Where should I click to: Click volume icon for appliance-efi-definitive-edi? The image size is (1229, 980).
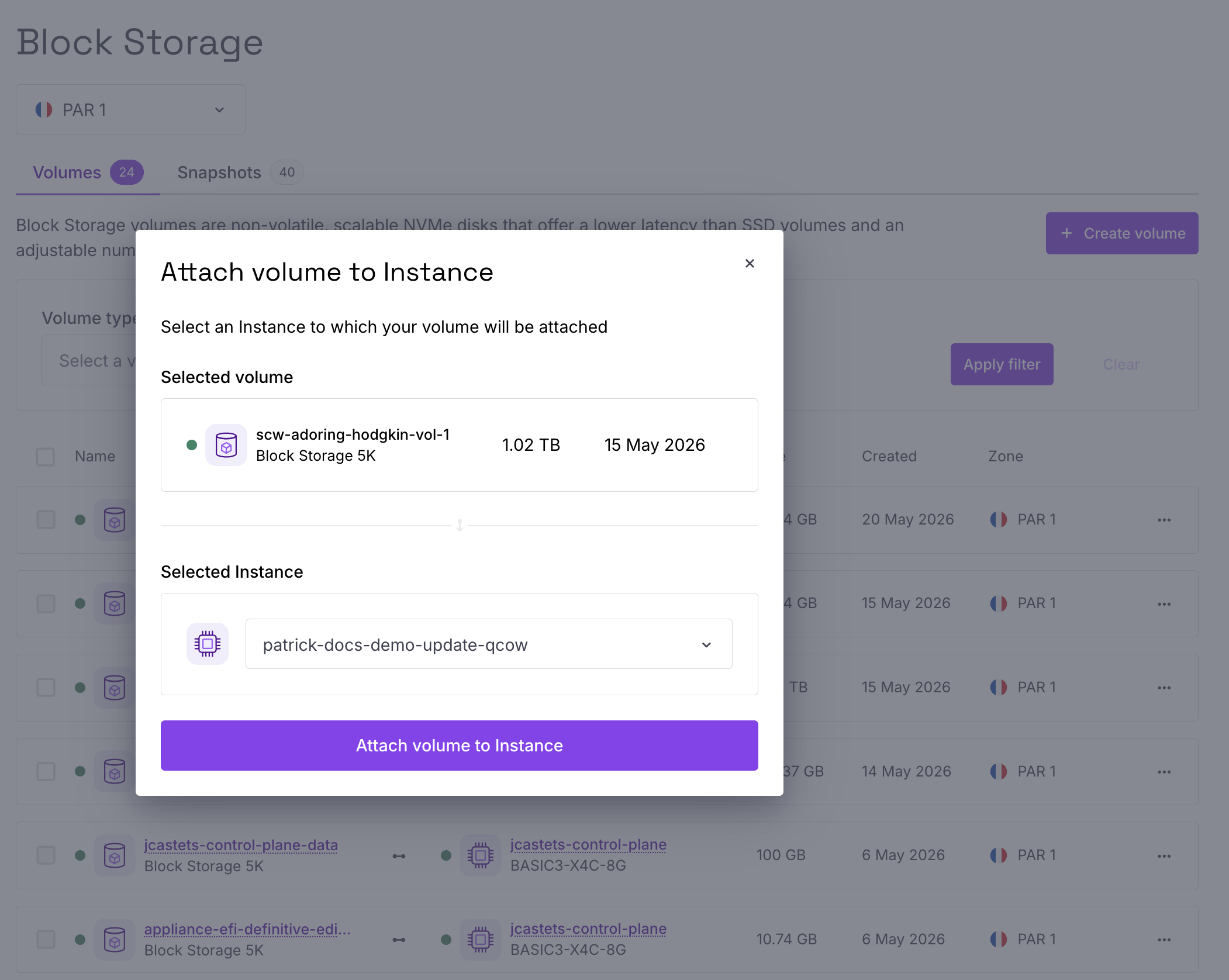click(x=115, y=940)
